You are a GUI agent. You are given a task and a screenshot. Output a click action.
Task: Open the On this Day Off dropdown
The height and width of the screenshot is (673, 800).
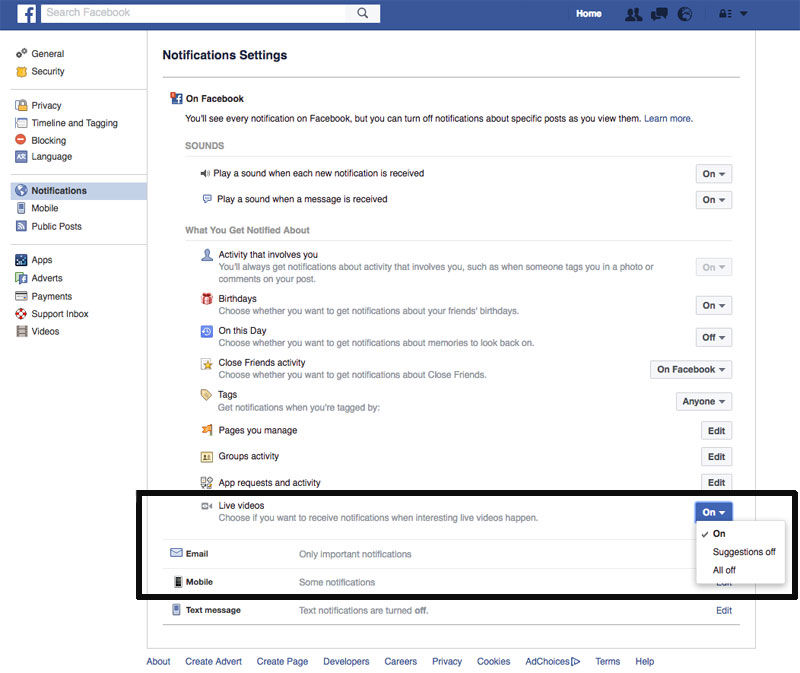[x=713, y=338]
